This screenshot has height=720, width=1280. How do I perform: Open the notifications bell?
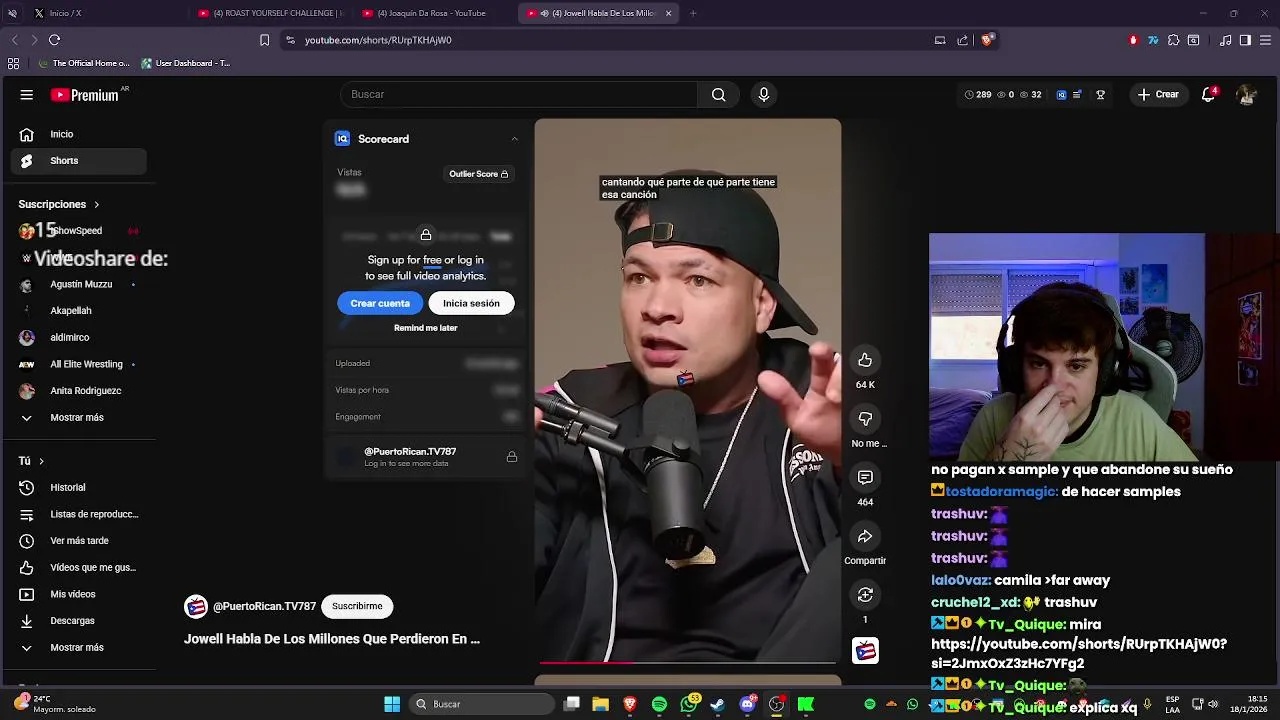pyautogui.click(x=1210, y=94)
